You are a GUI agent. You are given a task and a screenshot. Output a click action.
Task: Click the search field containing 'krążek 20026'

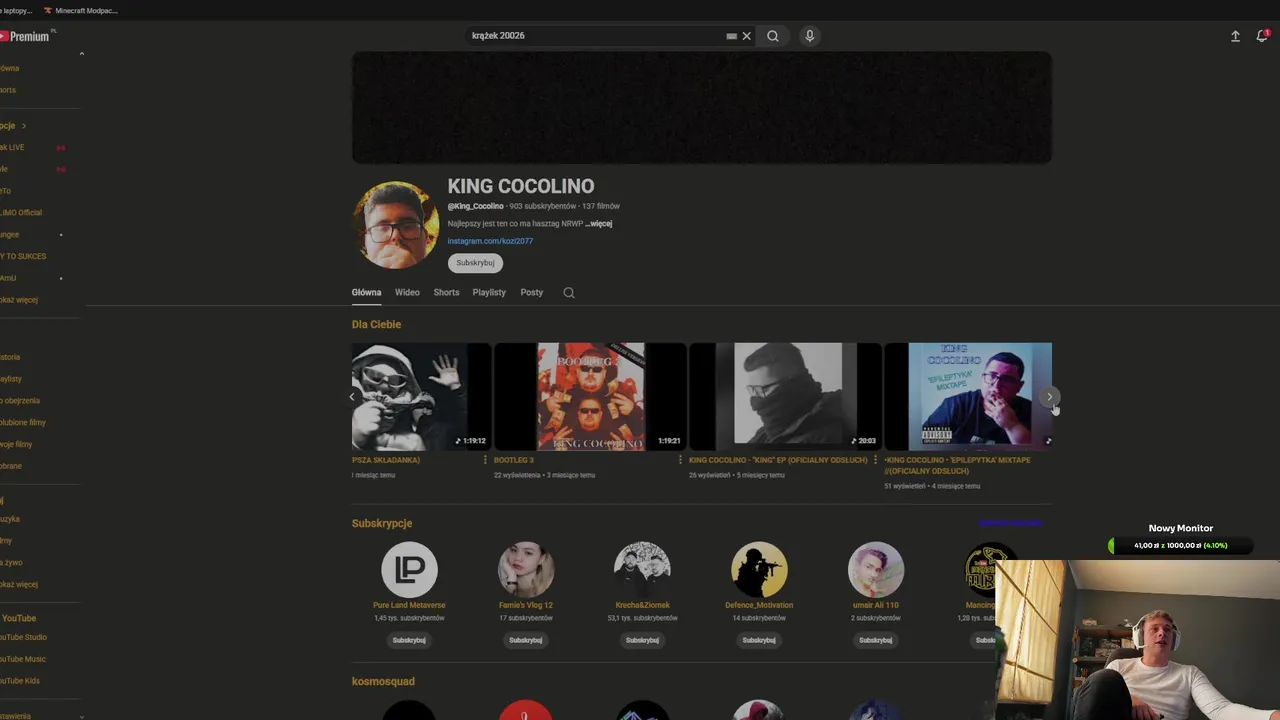click(x=595, y=36)
